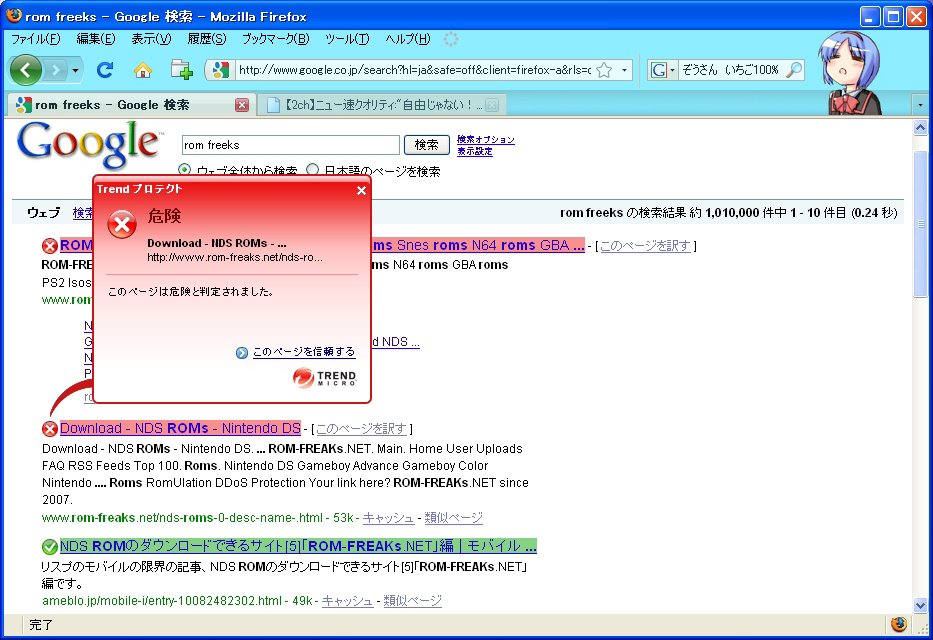Click the Google site favicon in address bar
This screenshot has height=640, width=933.
pyautogui.click(x=221, y=70)
